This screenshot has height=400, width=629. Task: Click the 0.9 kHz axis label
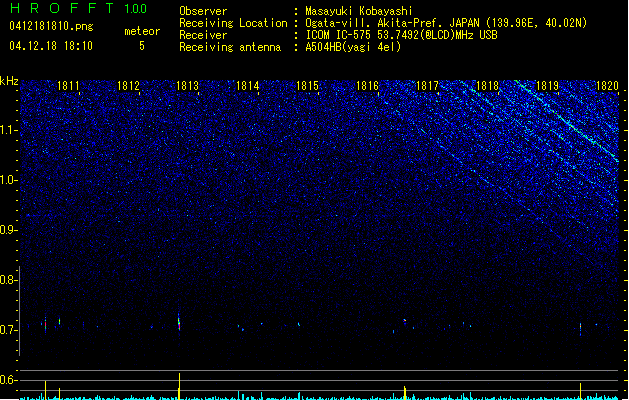(9, 230)
